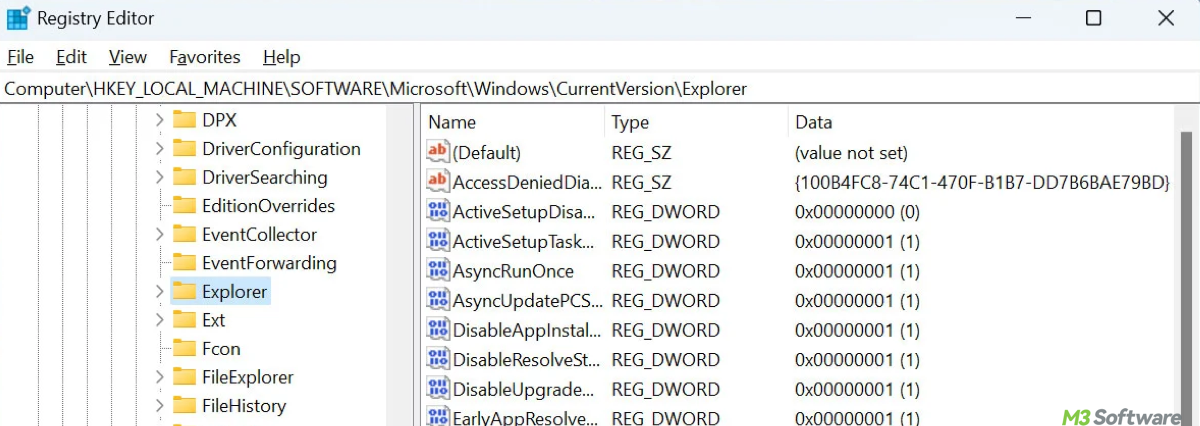Screen dimensions: 1200x426
Task: Select the ActiveSetupDisa... value name
Action: coord(525,212)
